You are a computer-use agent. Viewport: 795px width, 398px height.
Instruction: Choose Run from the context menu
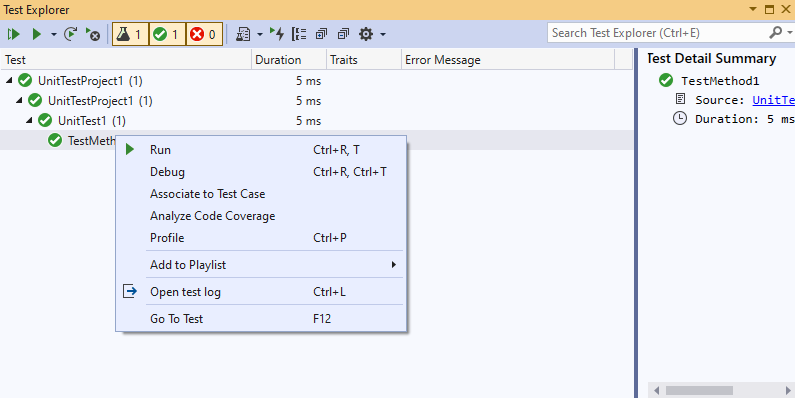point(261,150)
